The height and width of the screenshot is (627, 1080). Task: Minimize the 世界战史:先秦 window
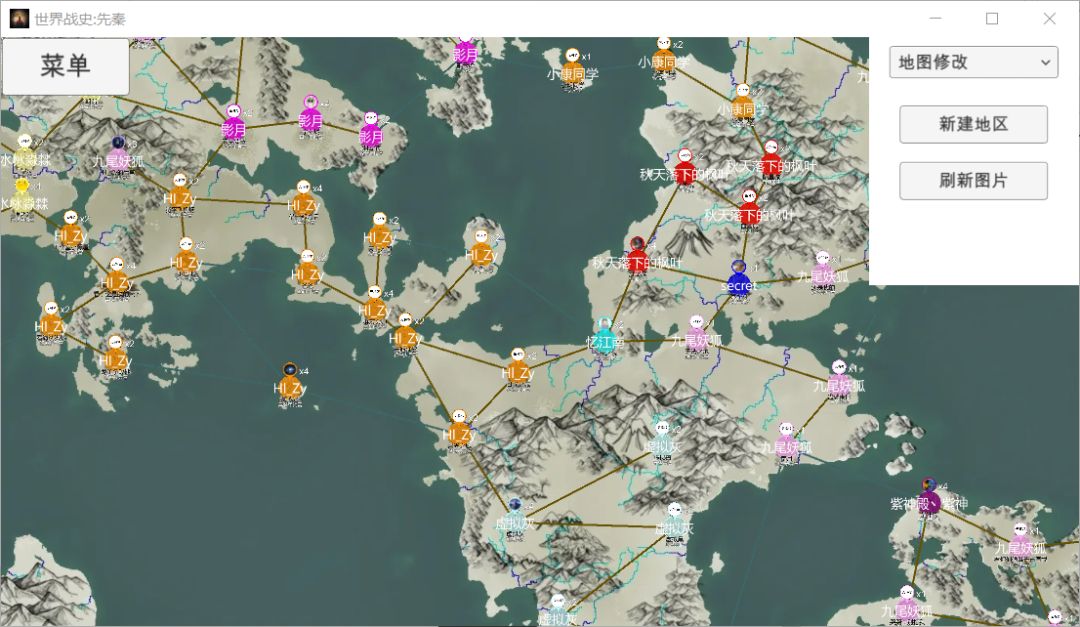pyautogui.click(x=935, y=19)
